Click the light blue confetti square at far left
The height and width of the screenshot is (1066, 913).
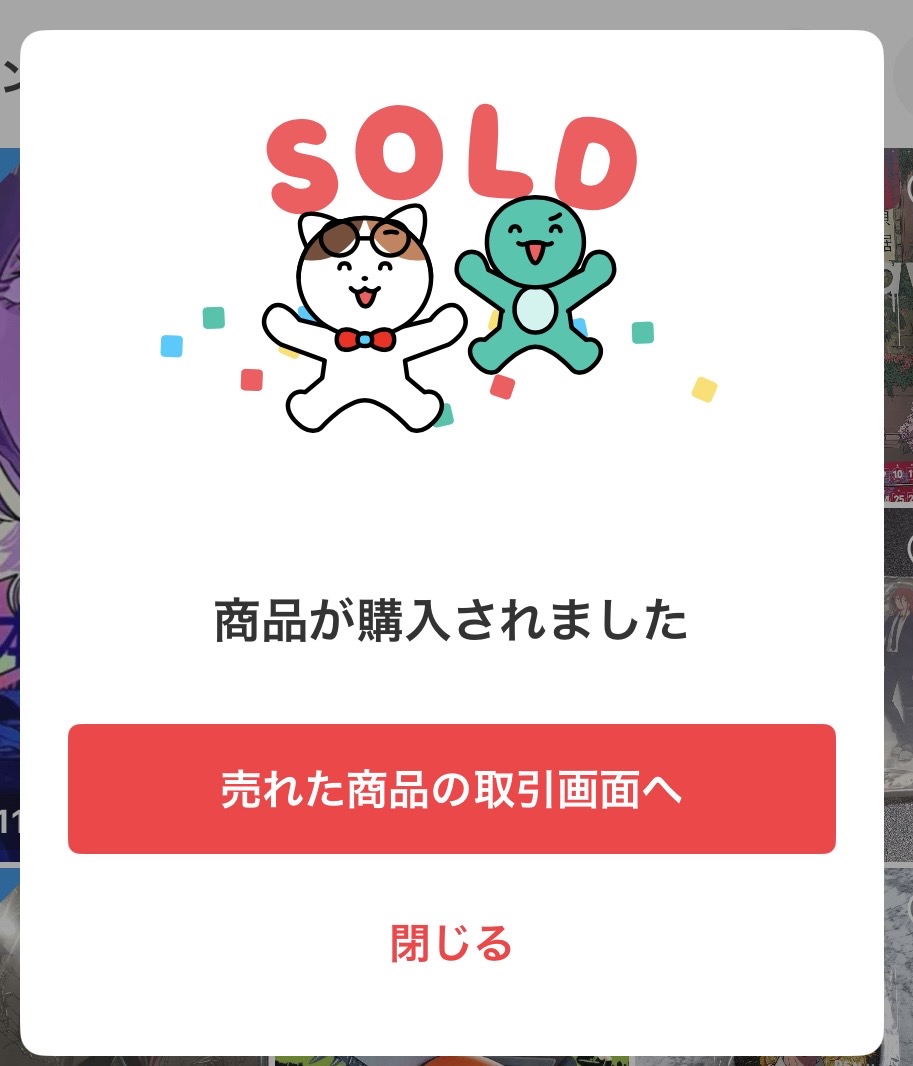(x=172, y=345)
